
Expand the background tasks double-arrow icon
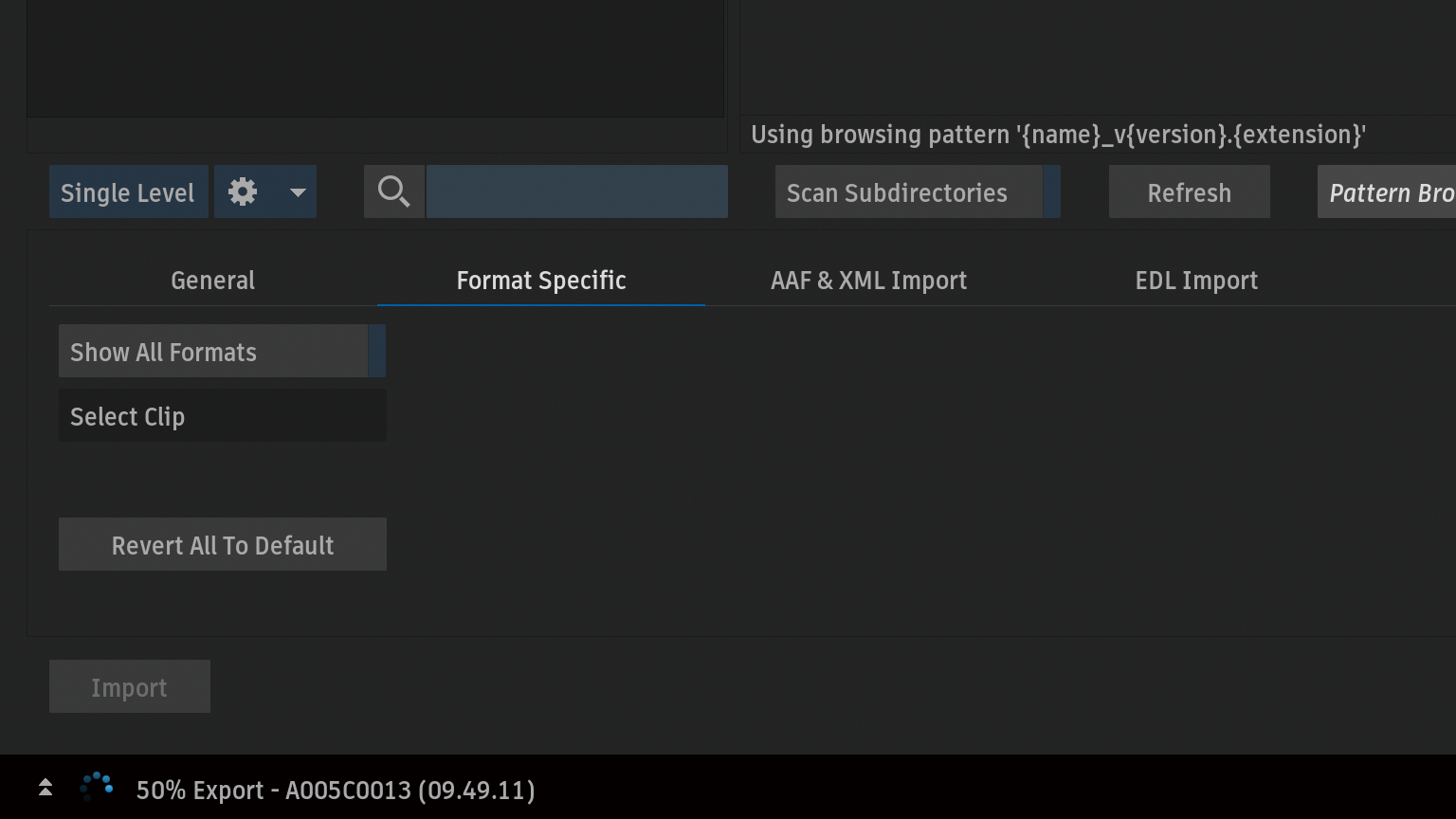(45, 788)
